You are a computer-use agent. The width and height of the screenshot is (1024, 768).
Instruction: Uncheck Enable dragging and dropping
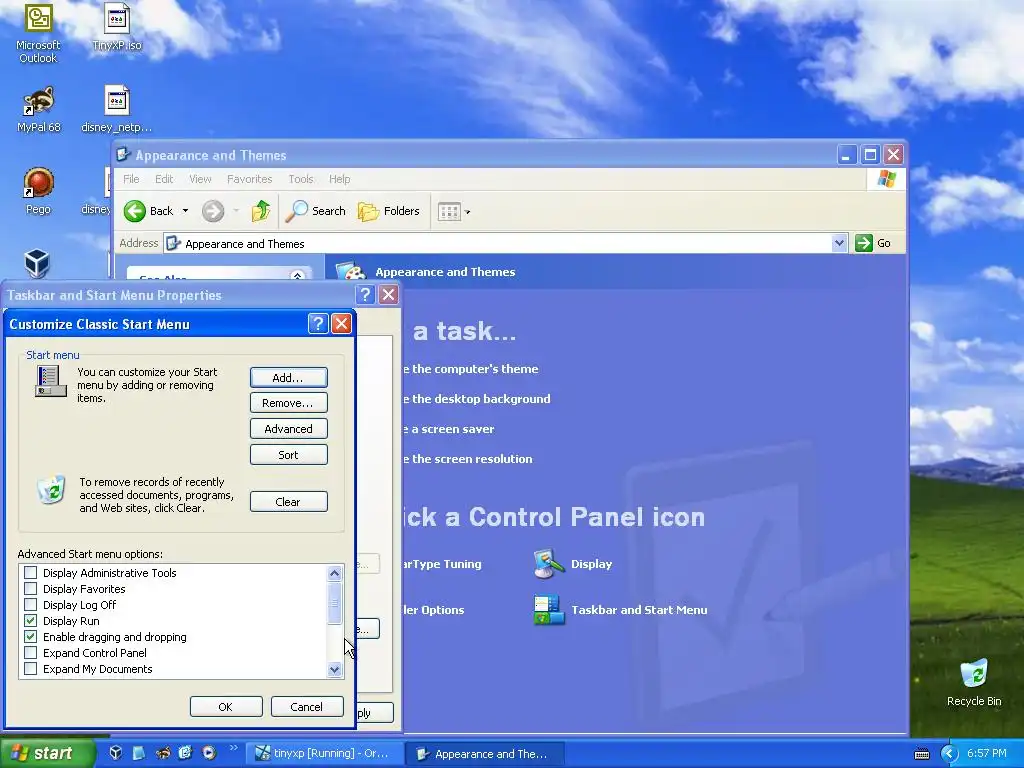coord(31,637)
